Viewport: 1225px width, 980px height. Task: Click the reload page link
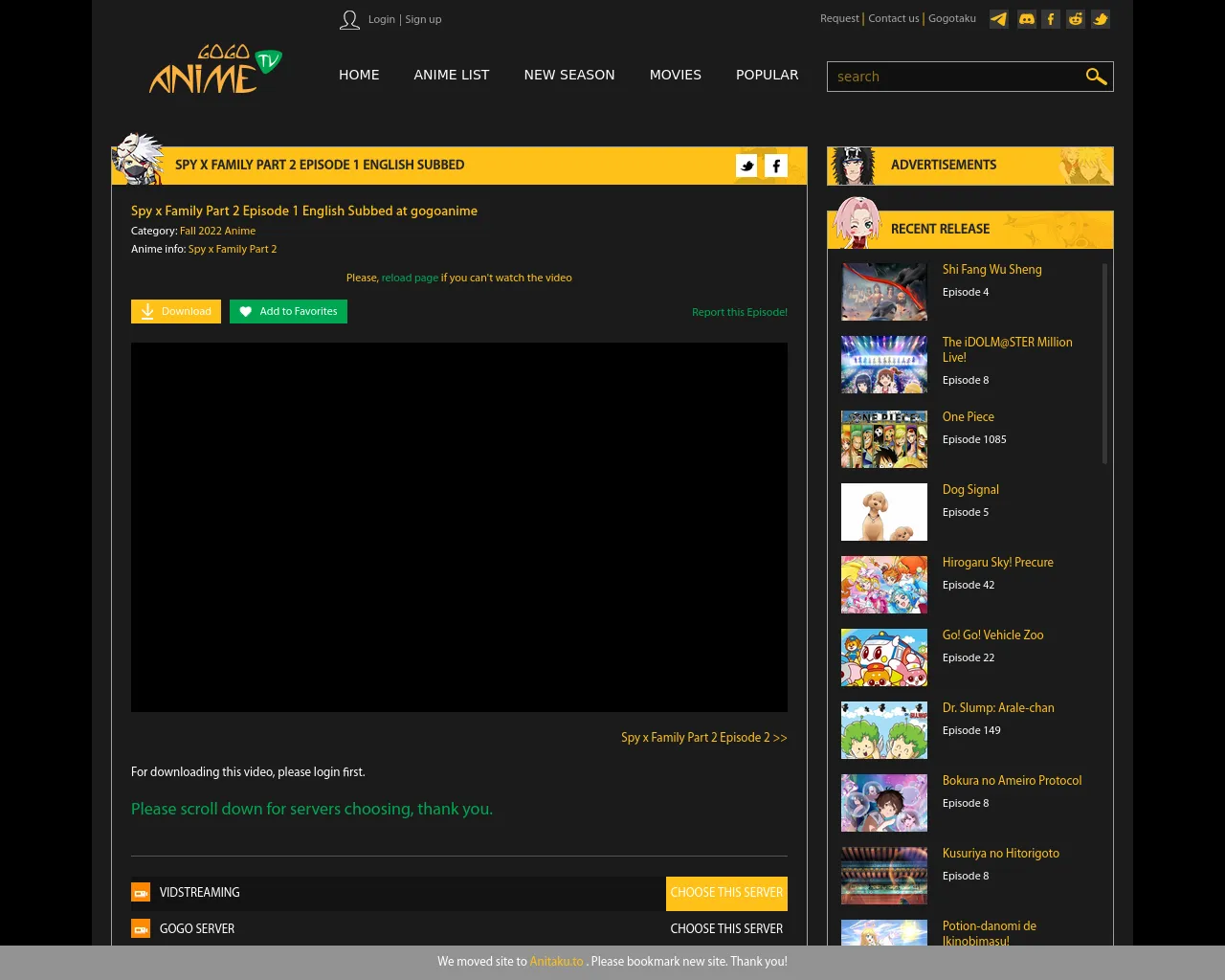[x=410, y=278]
